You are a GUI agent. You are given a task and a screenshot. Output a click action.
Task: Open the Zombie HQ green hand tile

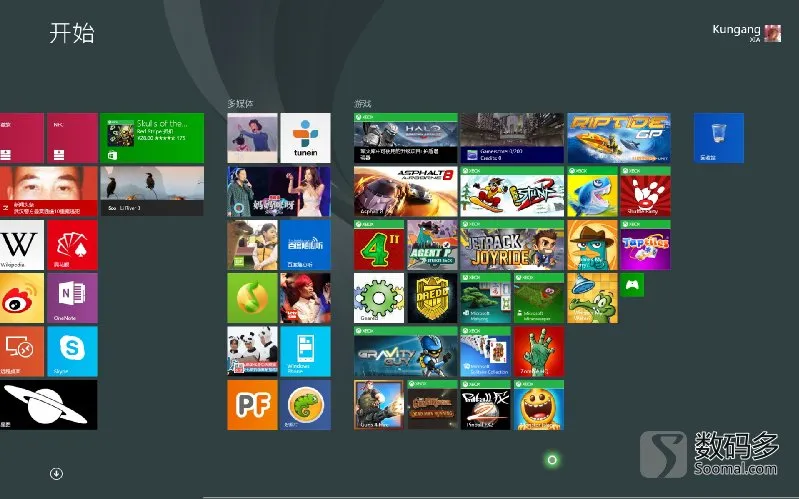pyautogui.click(x=539, y=352)
